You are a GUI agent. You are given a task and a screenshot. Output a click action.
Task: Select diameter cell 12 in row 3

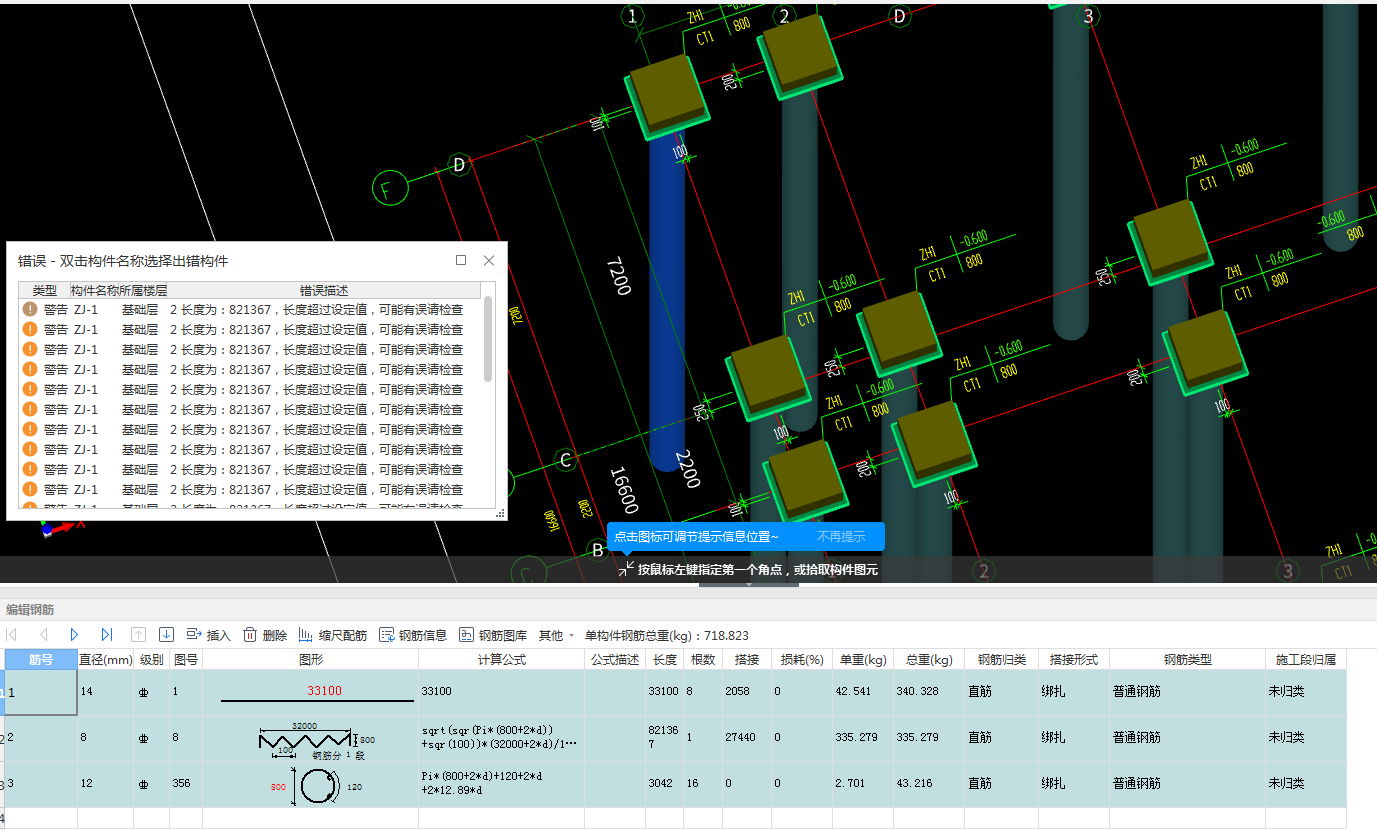click(x=105, y=784)
